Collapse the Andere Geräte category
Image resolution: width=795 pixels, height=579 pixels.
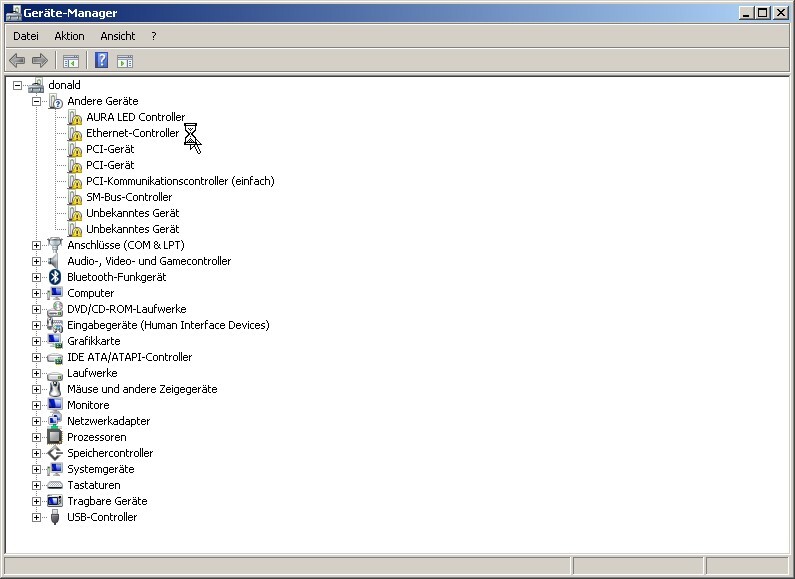coord(36,101)
